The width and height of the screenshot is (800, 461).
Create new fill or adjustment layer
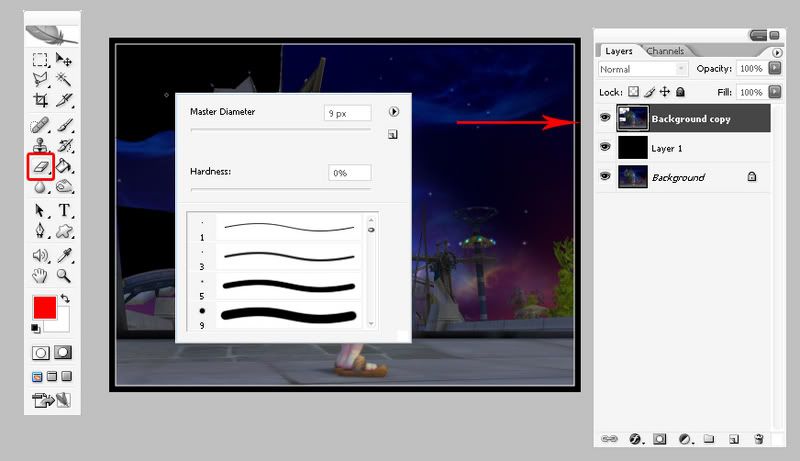[685, 439]
